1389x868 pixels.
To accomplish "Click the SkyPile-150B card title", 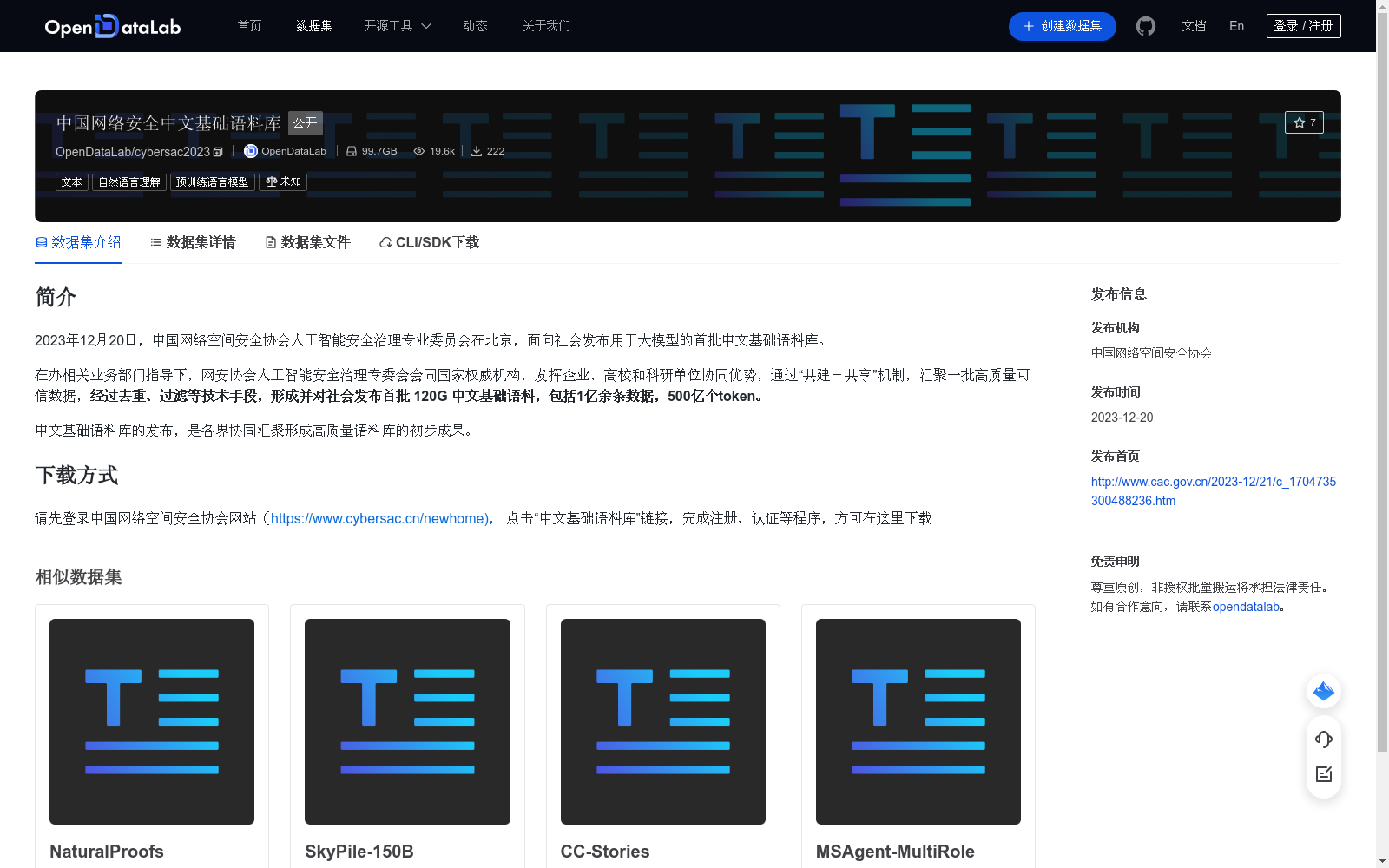I will click(x=359, y=852).
